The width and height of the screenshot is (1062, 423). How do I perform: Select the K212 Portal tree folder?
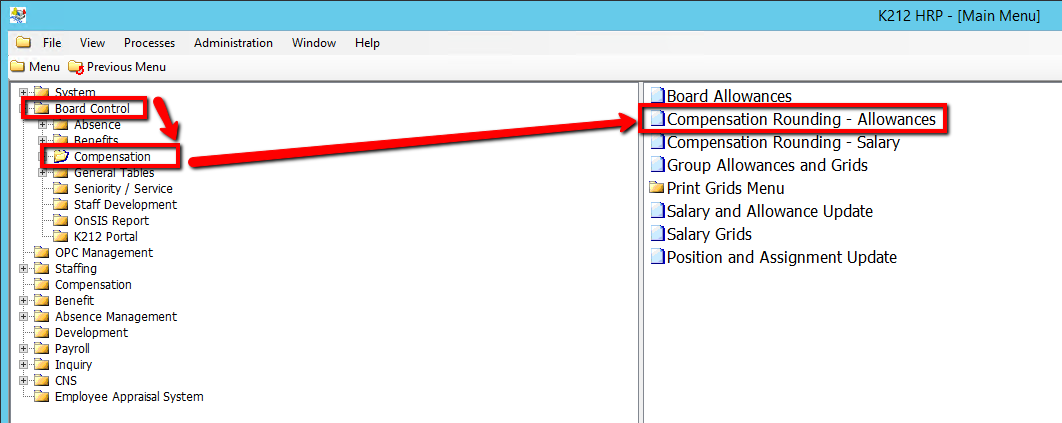(105, 237)
